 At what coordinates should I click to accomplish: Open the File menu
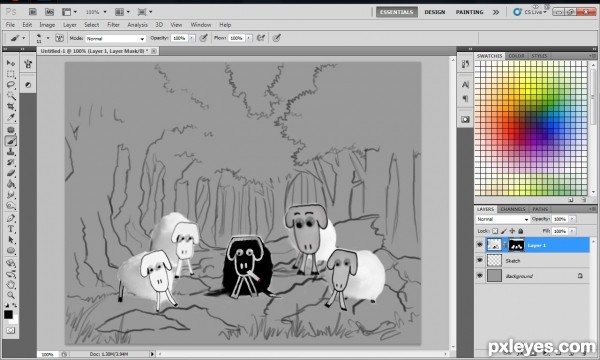click(x=10, y=25)
